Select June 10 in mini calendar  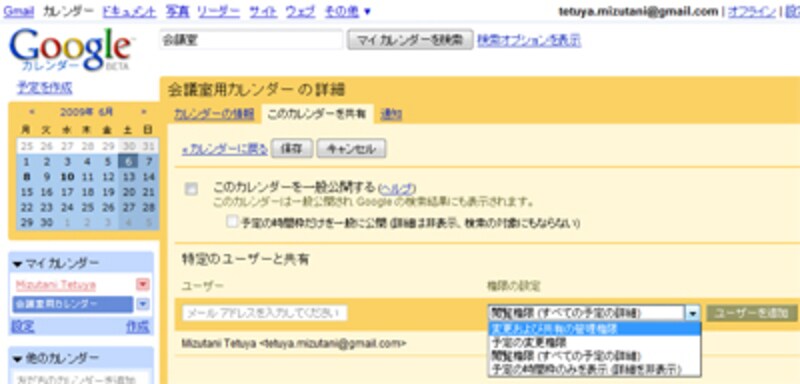click(67, 177)
